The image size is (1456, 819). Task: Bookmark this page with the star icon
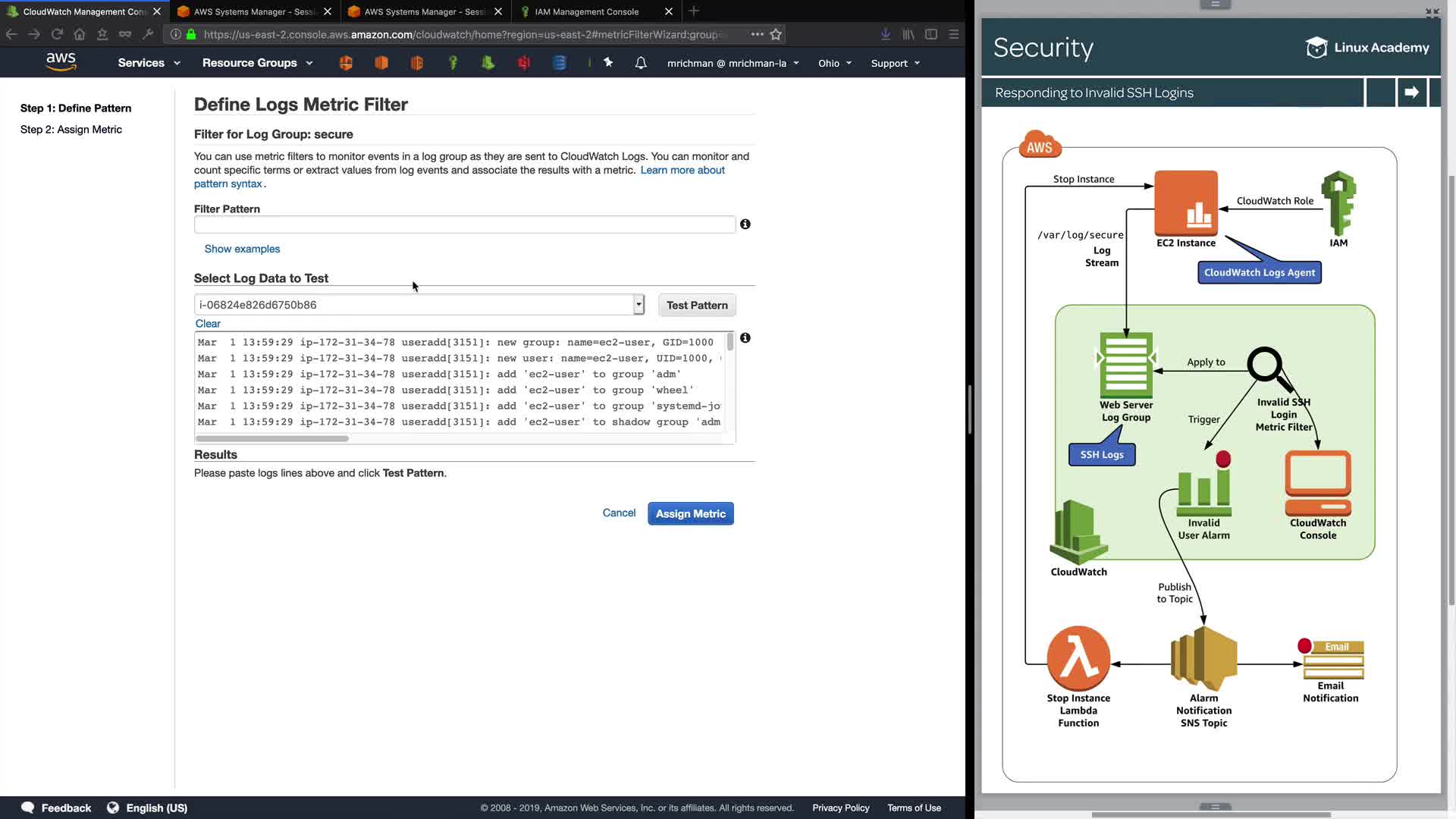pyautogui.click(x=776, y=34)
